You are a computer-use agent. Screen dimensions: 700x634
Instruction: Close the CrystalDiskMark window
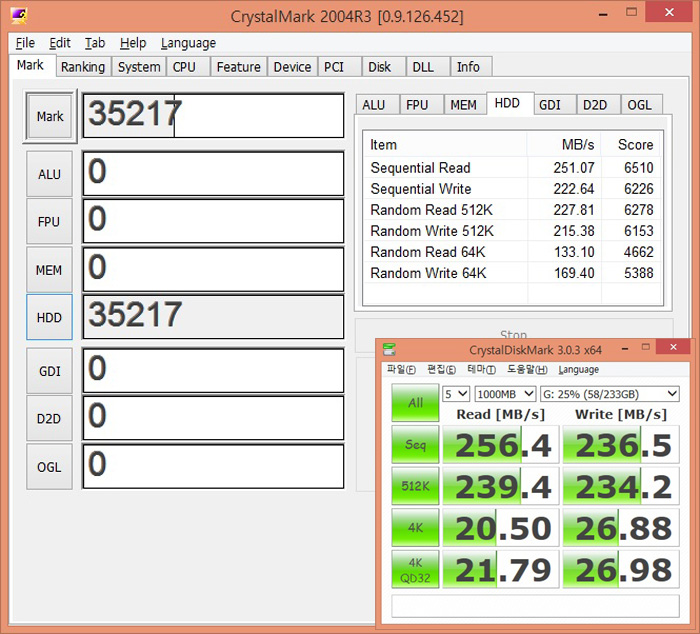click(680, 350)
